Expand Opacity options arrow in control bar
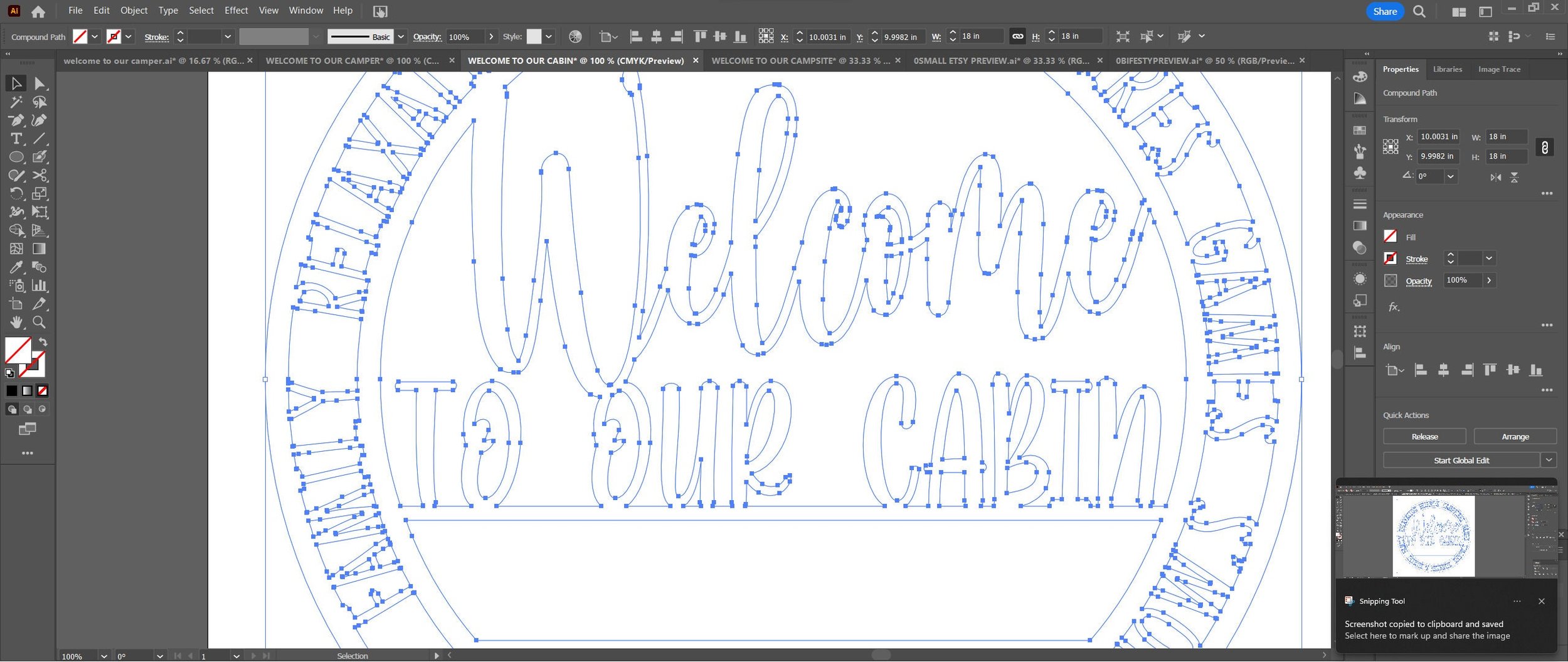This screenshot has height=662, width=1568. [491, 36]
